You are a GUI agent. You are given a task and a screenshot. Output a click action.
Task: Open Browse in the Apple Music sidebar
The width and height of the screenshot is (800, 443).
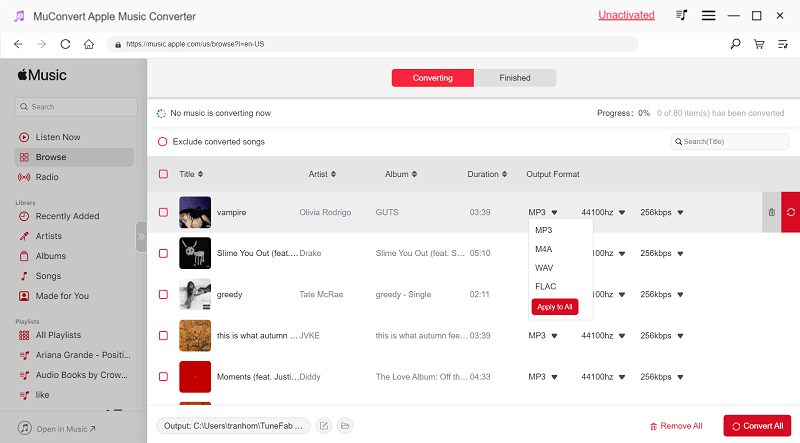(x=50, y=157)
